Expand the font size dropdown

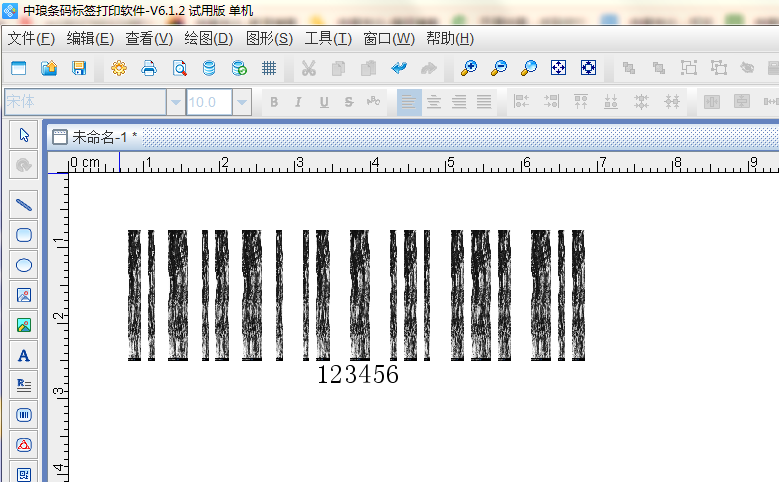point(242,102)
